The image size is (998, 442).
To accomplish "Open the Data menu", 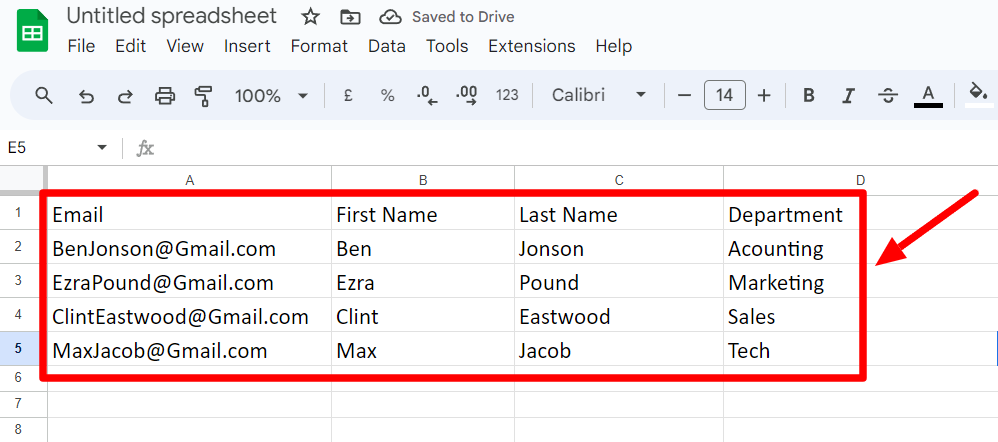I will coord(386,46).
